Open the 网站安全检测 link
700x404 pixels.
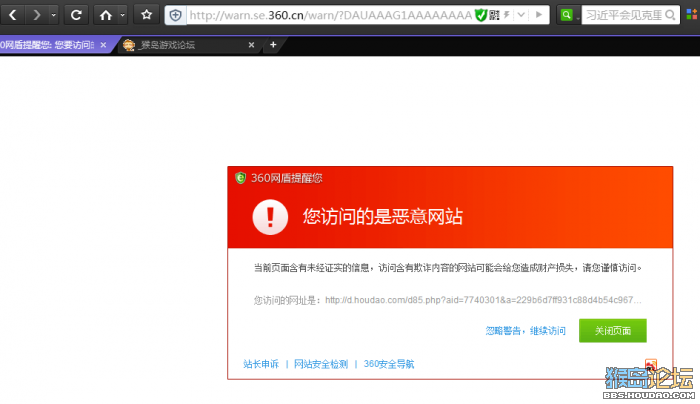321,364
